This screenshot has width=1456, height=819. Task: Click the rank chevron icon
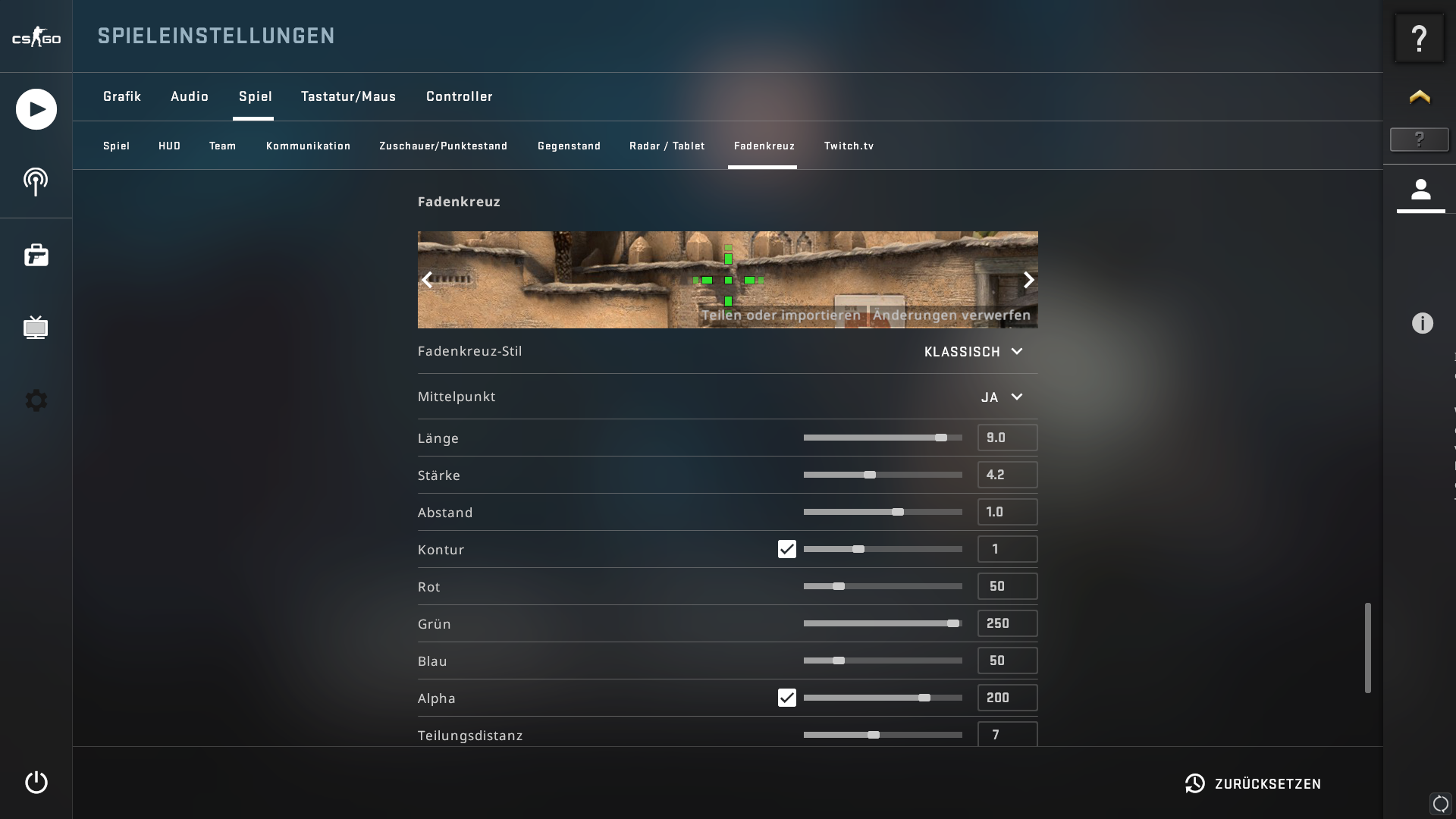pyautogui.click(x=1420, y=97)
